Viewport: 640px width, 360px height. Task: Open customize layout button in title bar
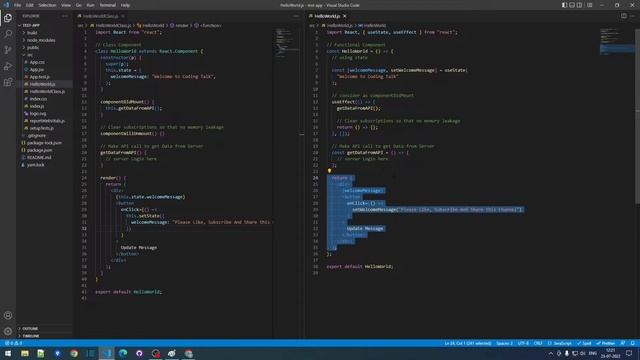tap(589, 5)
